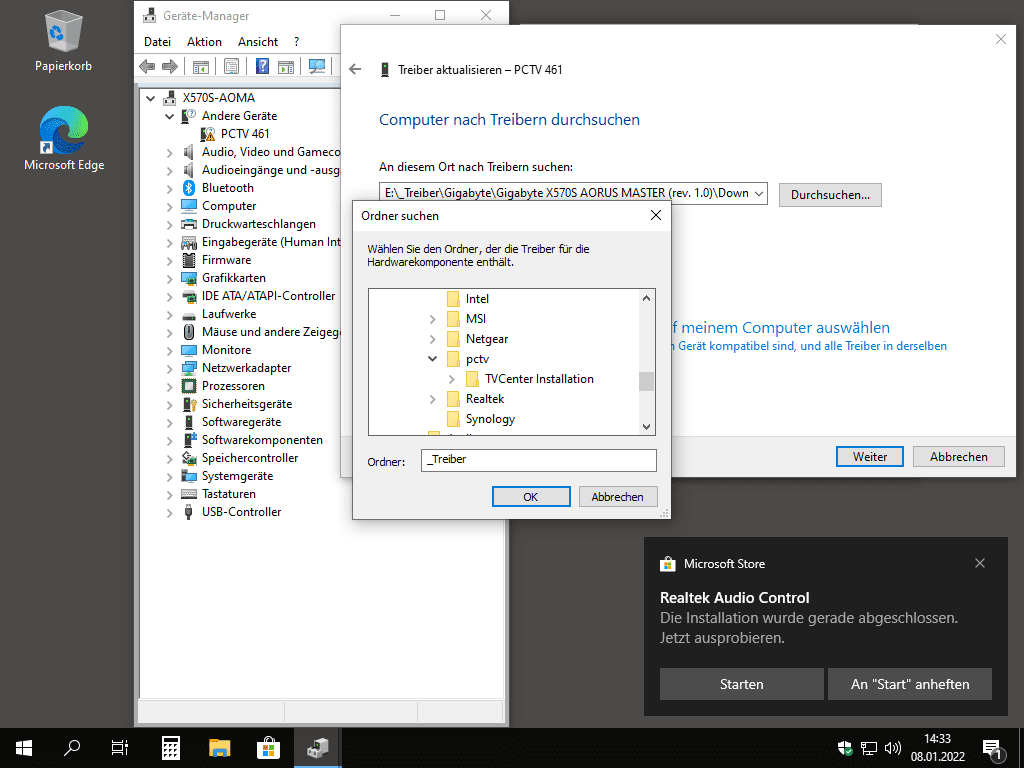This screenshot has width=1024, height=768.
Task: Open Properties via the toolbar icon
Action: (x=231, y=66)
